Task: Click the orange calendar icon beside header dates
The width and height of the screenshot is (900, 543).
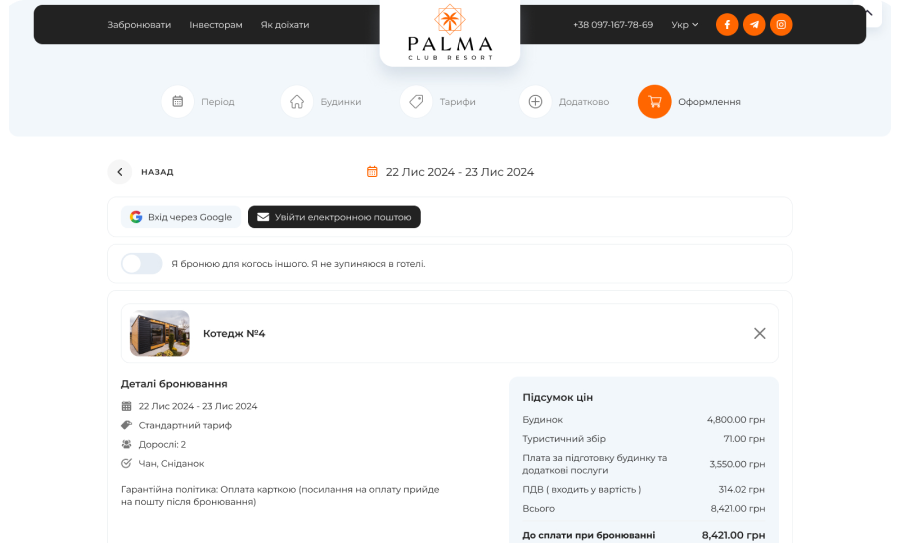Action: pyautogui.click(x=372, y=172)
